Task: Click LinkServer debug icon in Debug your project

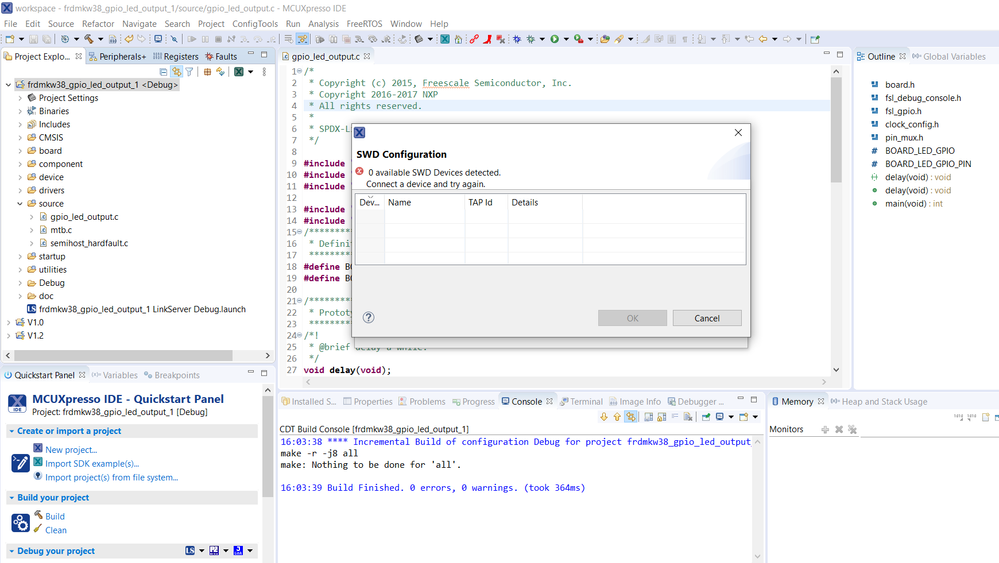Action: pyautogui.click(x=190, y=550)
